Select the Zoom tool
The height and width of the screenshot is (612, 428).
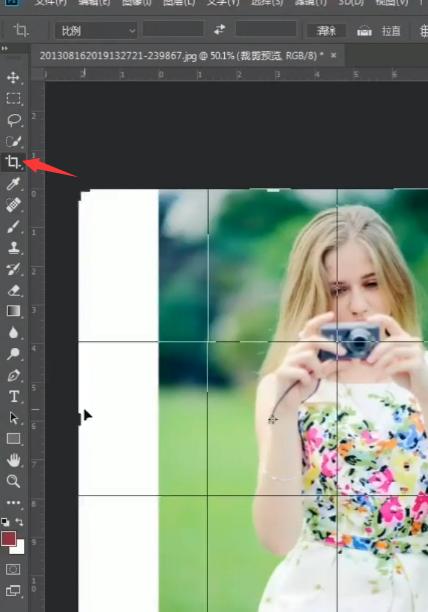click(13, 481)
